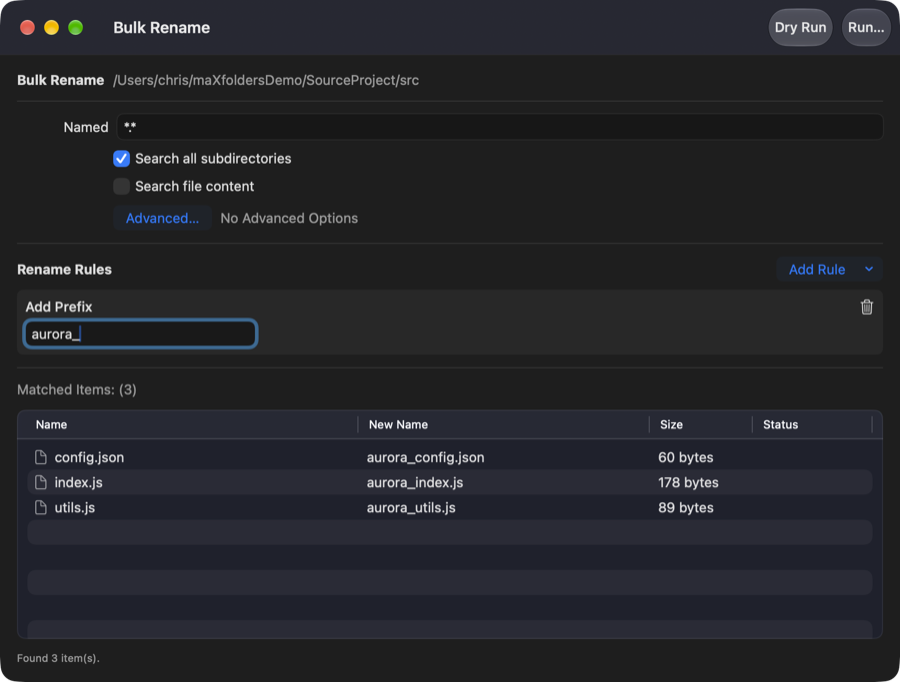Sort by New Name column header
The image size is (900, 682).
398,425
